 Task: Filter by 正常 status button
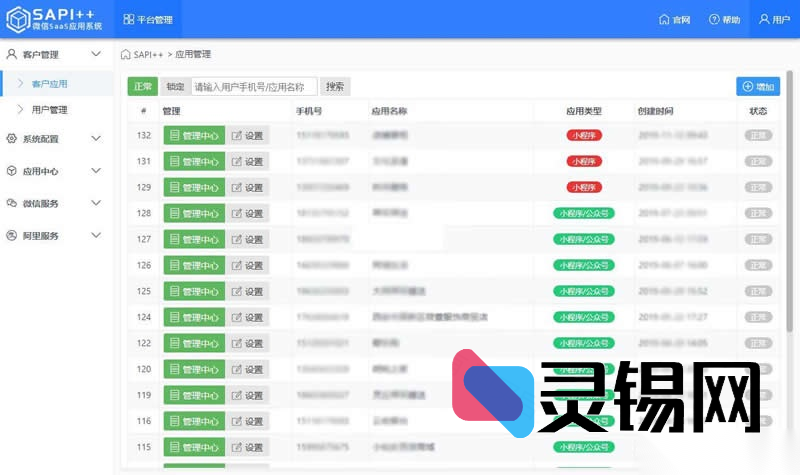click(x=143, y=87)
